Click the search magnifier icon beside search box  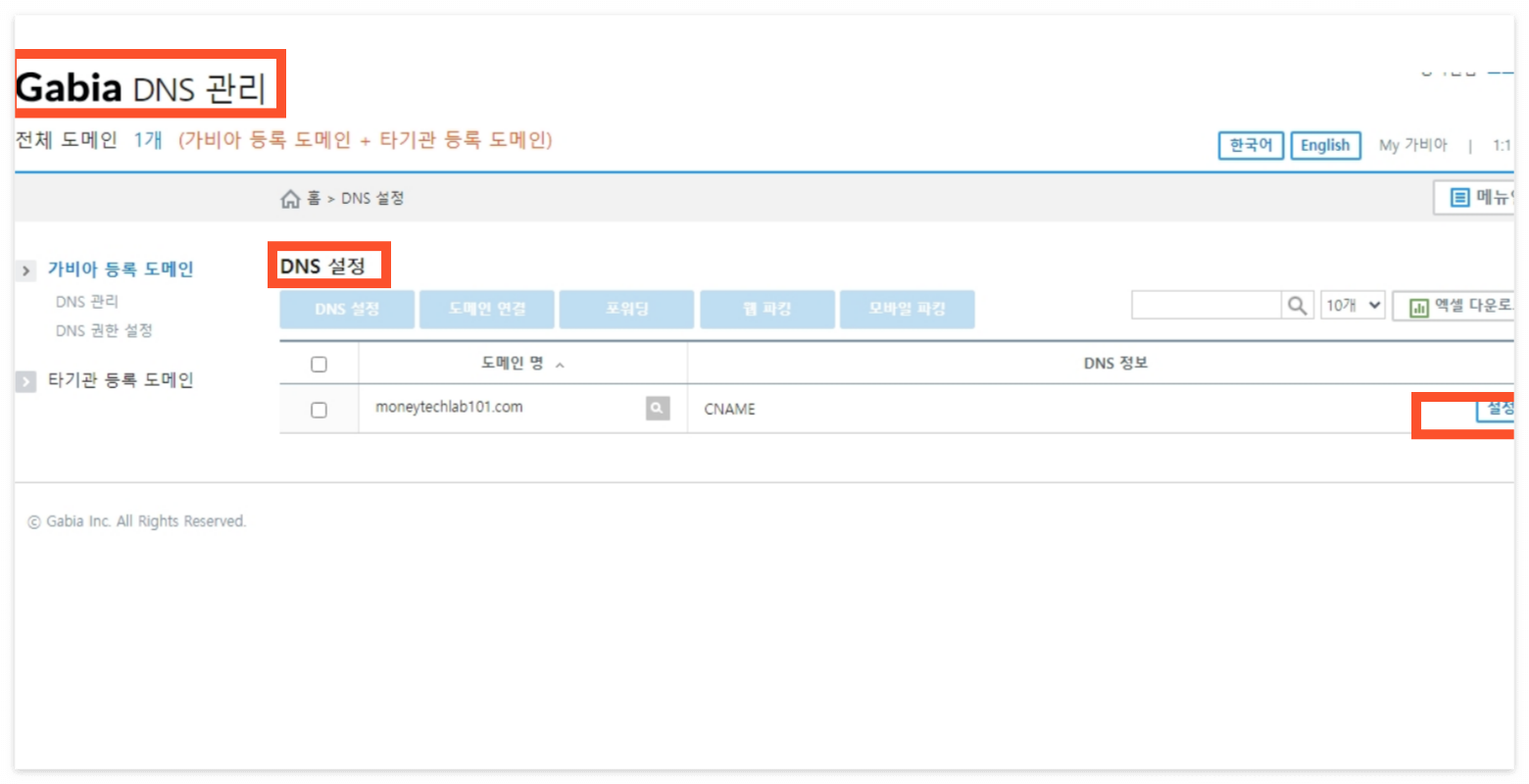tap(1297, 306)
